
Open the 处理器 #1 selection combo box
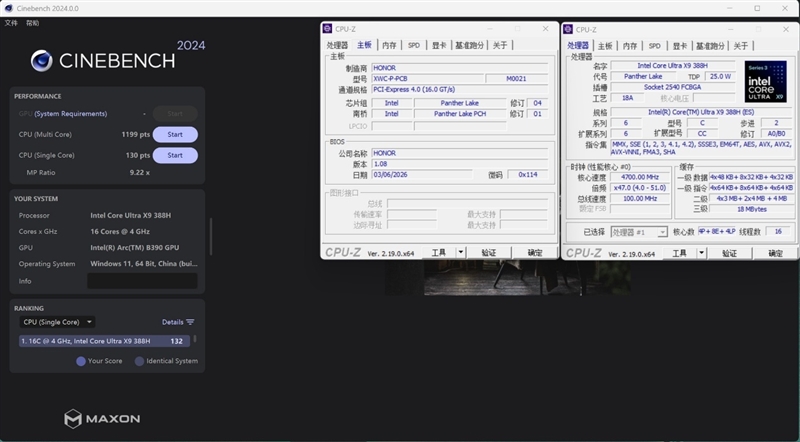639,232
